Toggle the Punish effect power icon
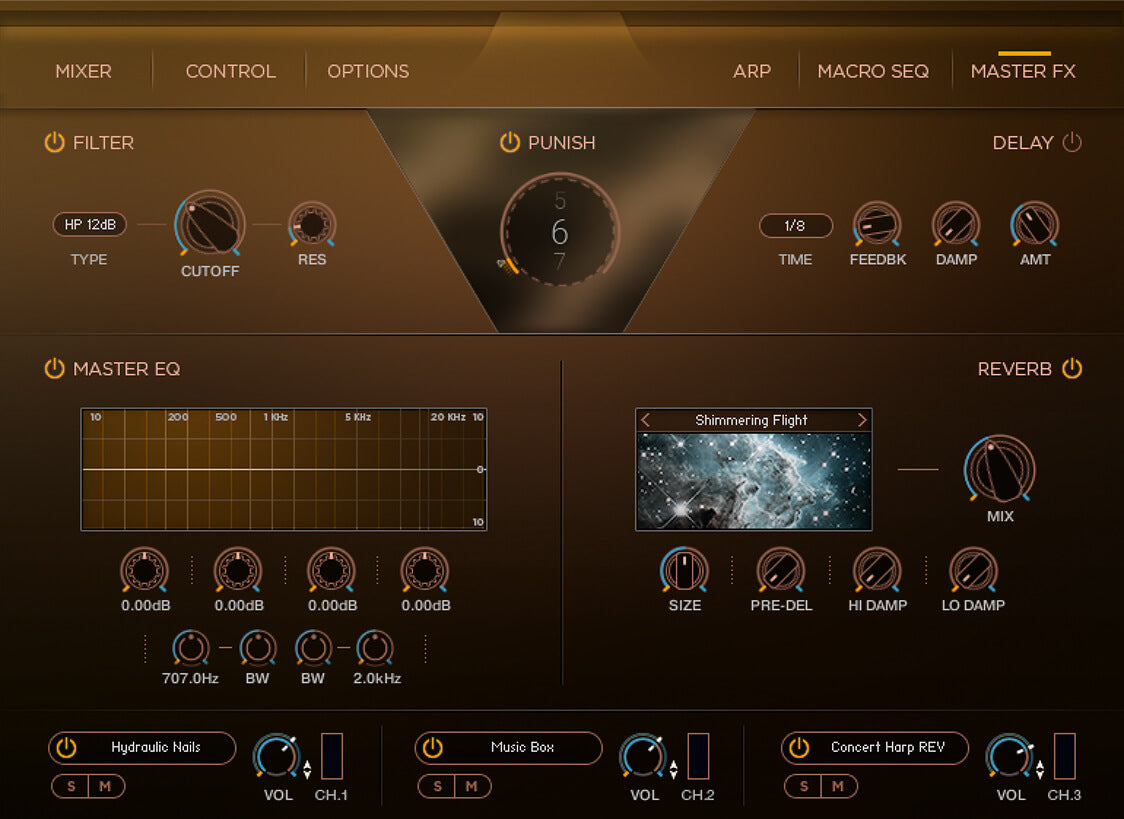This screenshot has width=1124, height=819. (x=510, y=143)
